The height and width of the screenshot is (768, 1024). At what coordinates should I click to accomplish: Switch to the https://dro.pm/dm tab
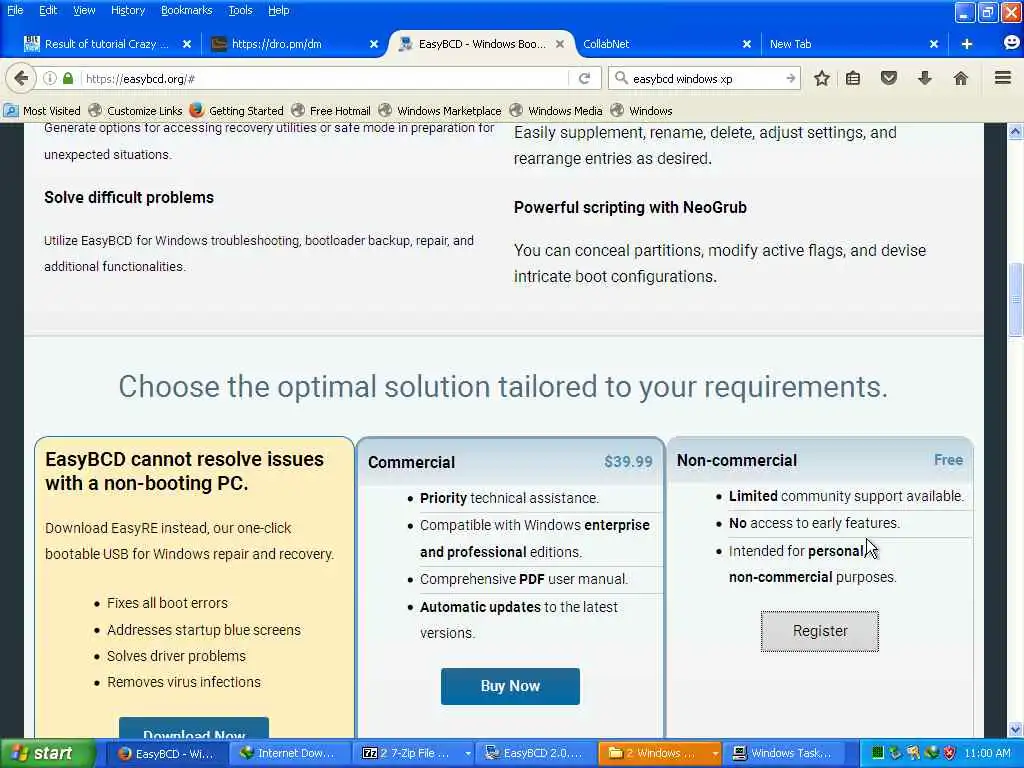pos(294,44)
